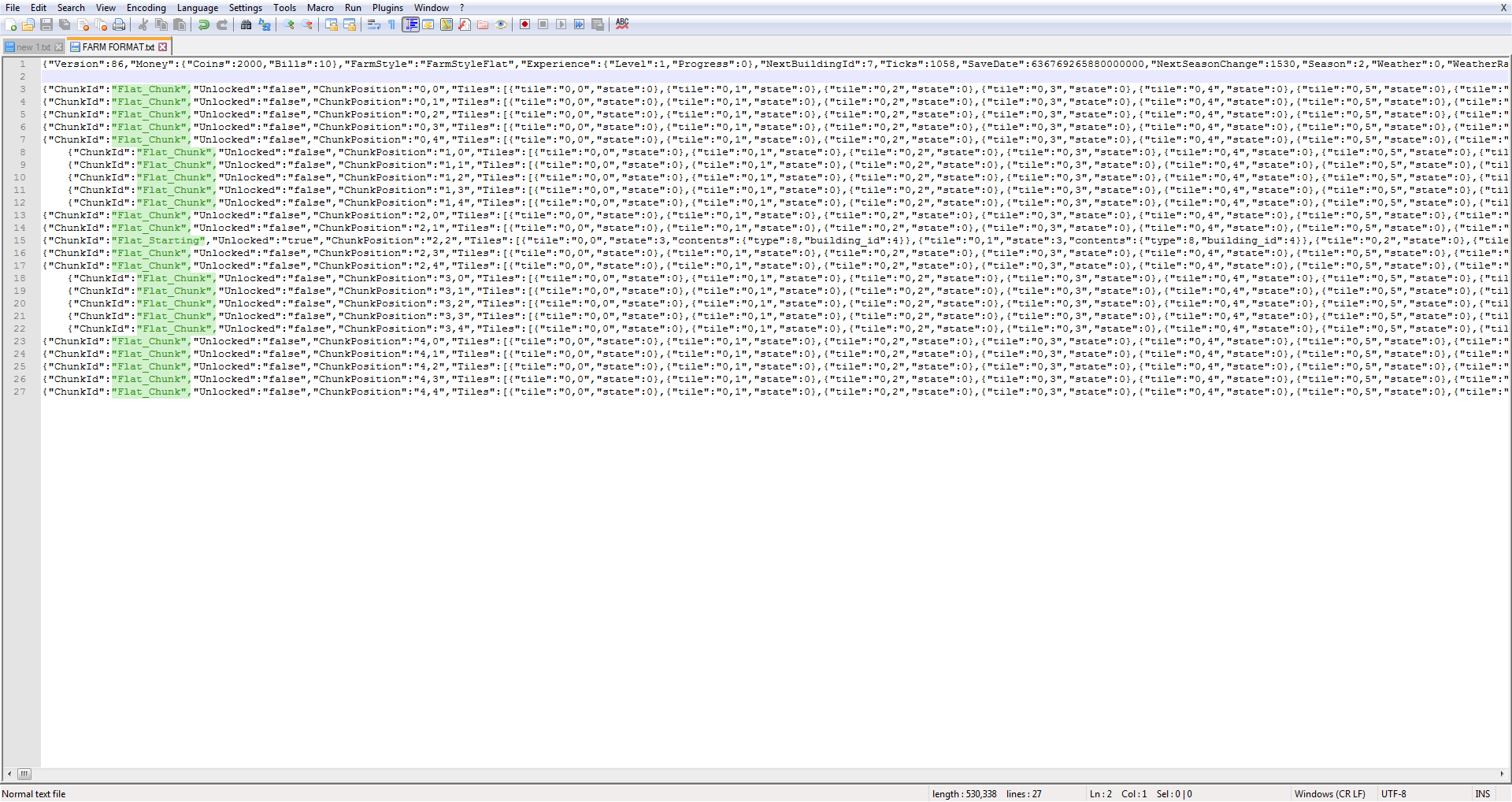
Task: Click the horizontal scrollbar thumb
Action: click(24, 774)
